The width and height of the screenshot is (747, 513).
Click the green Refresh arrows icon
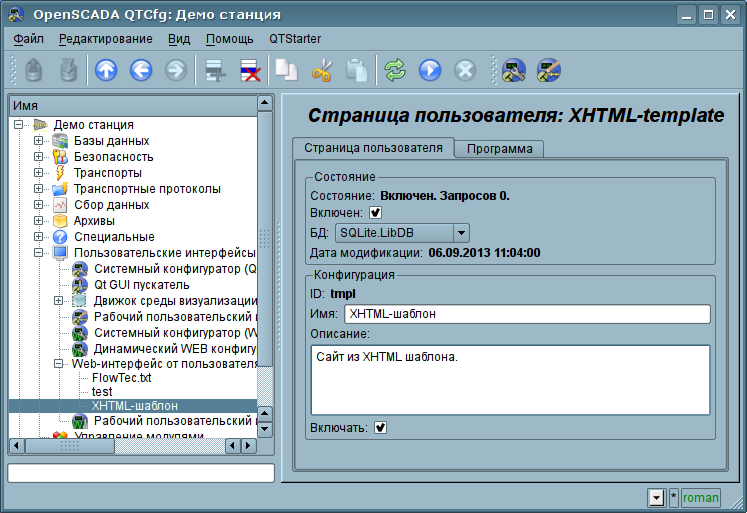pos(395,70)
